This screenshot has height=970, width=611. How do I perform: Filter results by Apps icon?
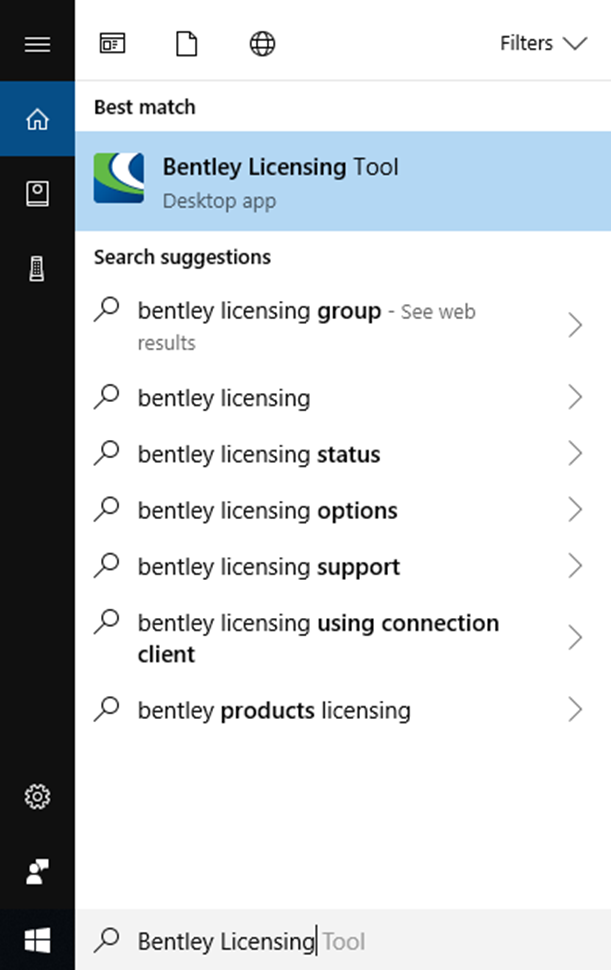tap(112, 44)
